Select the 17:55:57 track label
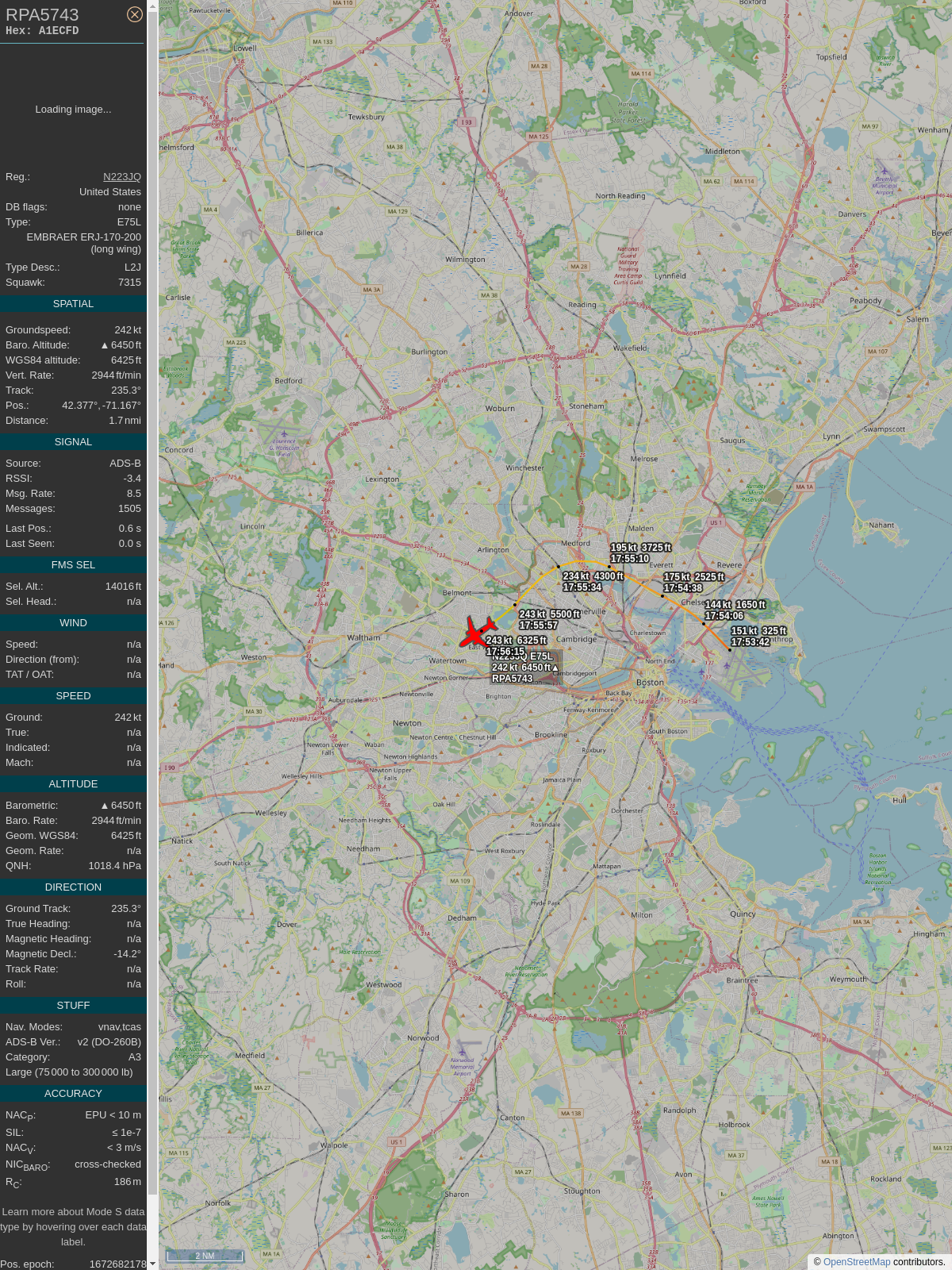Screen dimensions: 952x1270 pyautogui.click(x=539, y=625)
